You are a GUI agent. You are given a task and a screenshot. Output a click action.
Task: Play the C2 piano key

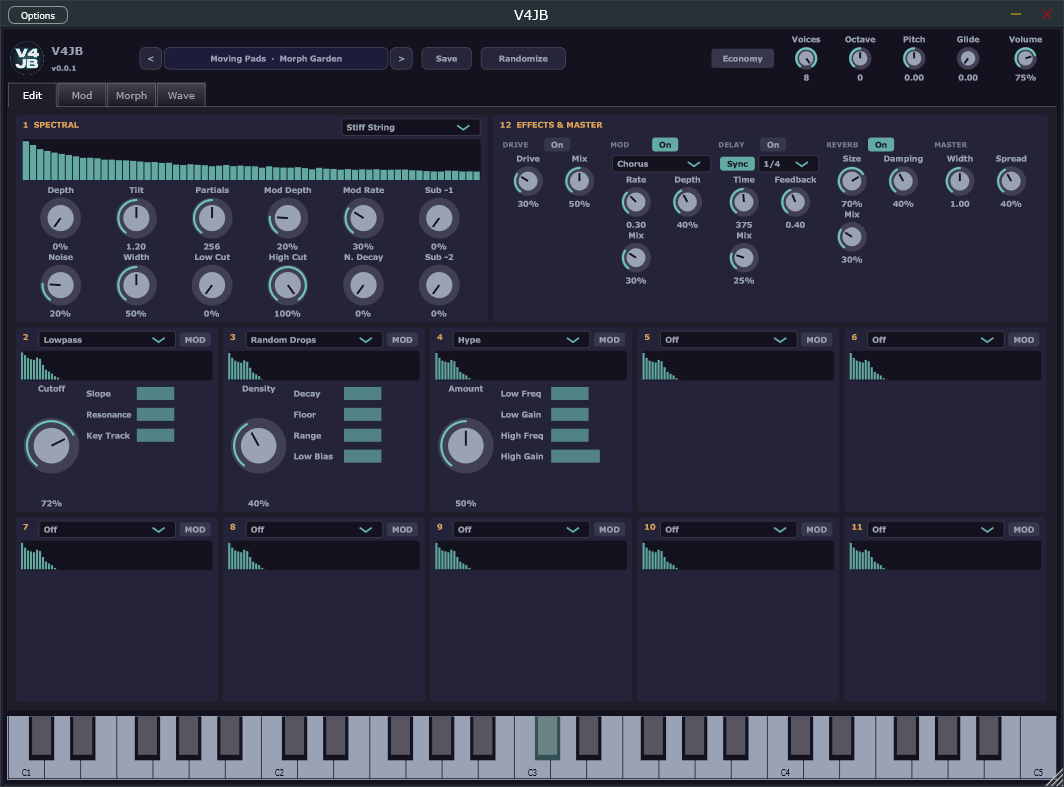tap(279, 768)
